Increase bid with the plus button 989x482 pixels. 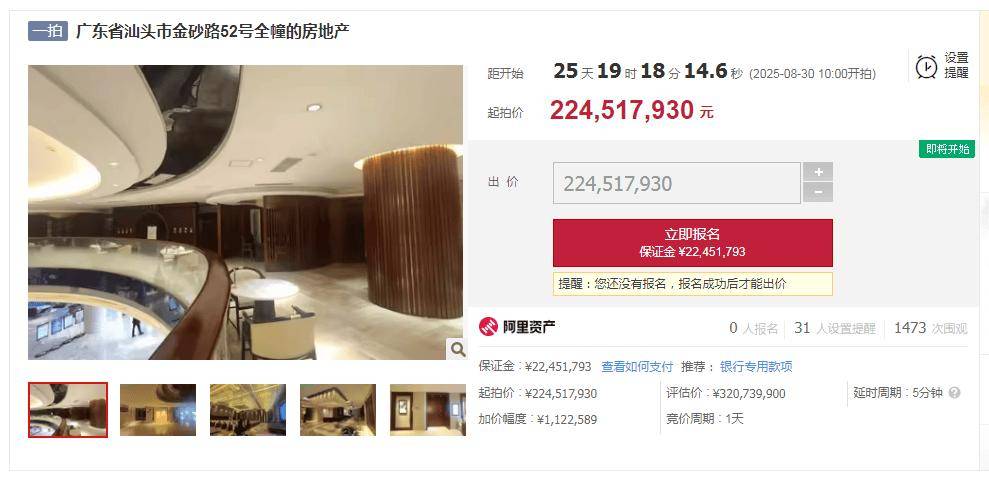pos(818,172)
